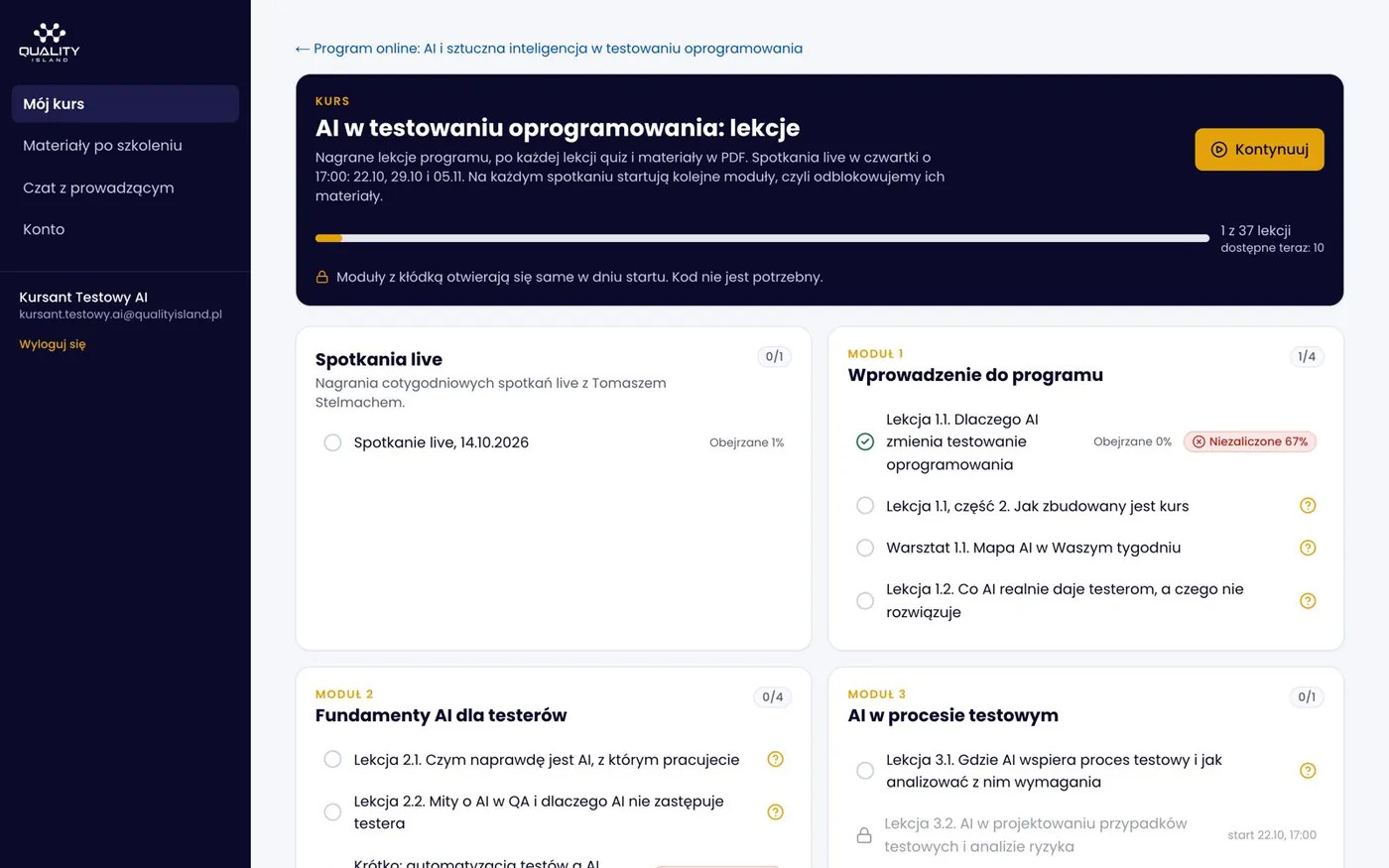The width and height of the screenshot is (1389, 868).
Task: Click quiz icon for Lekcja 2.2
Action: 776,811
